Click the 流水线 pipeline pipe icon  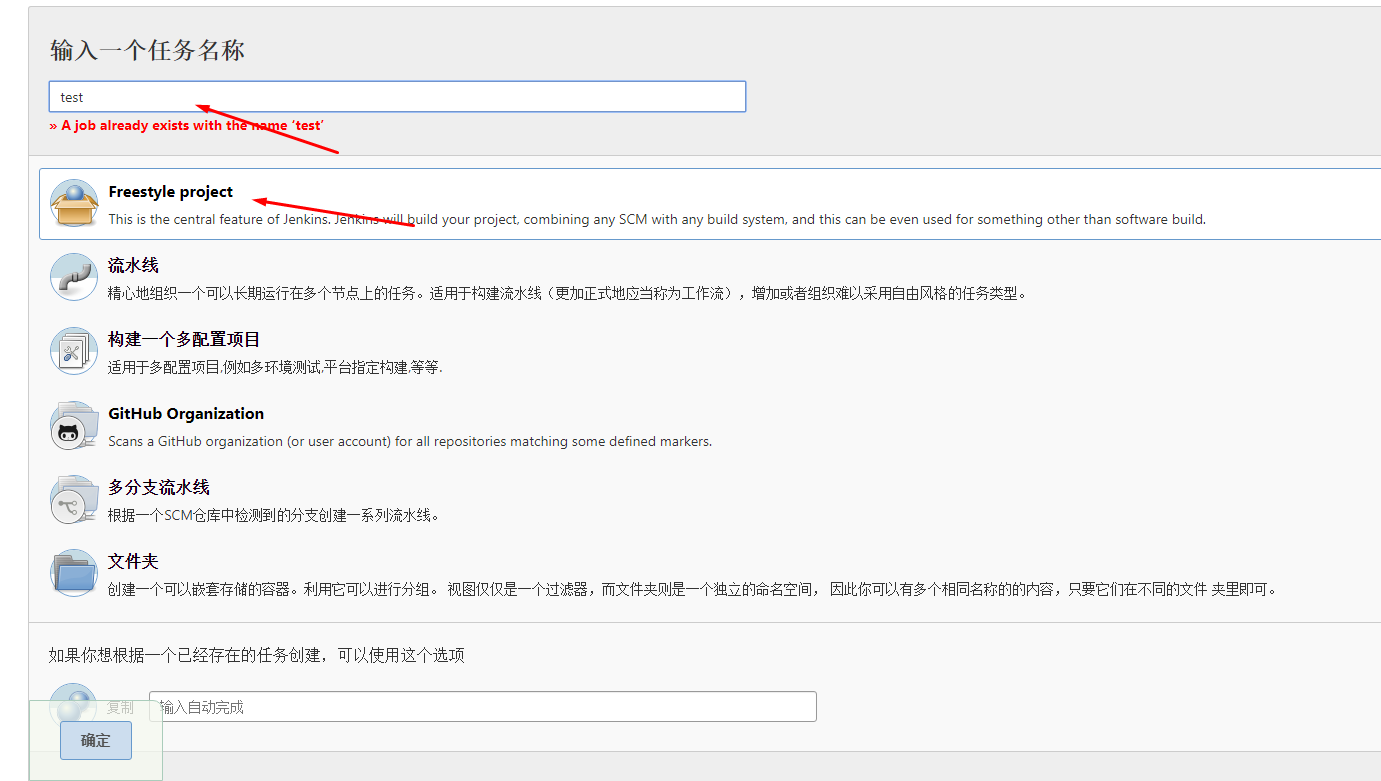point(74,277)
